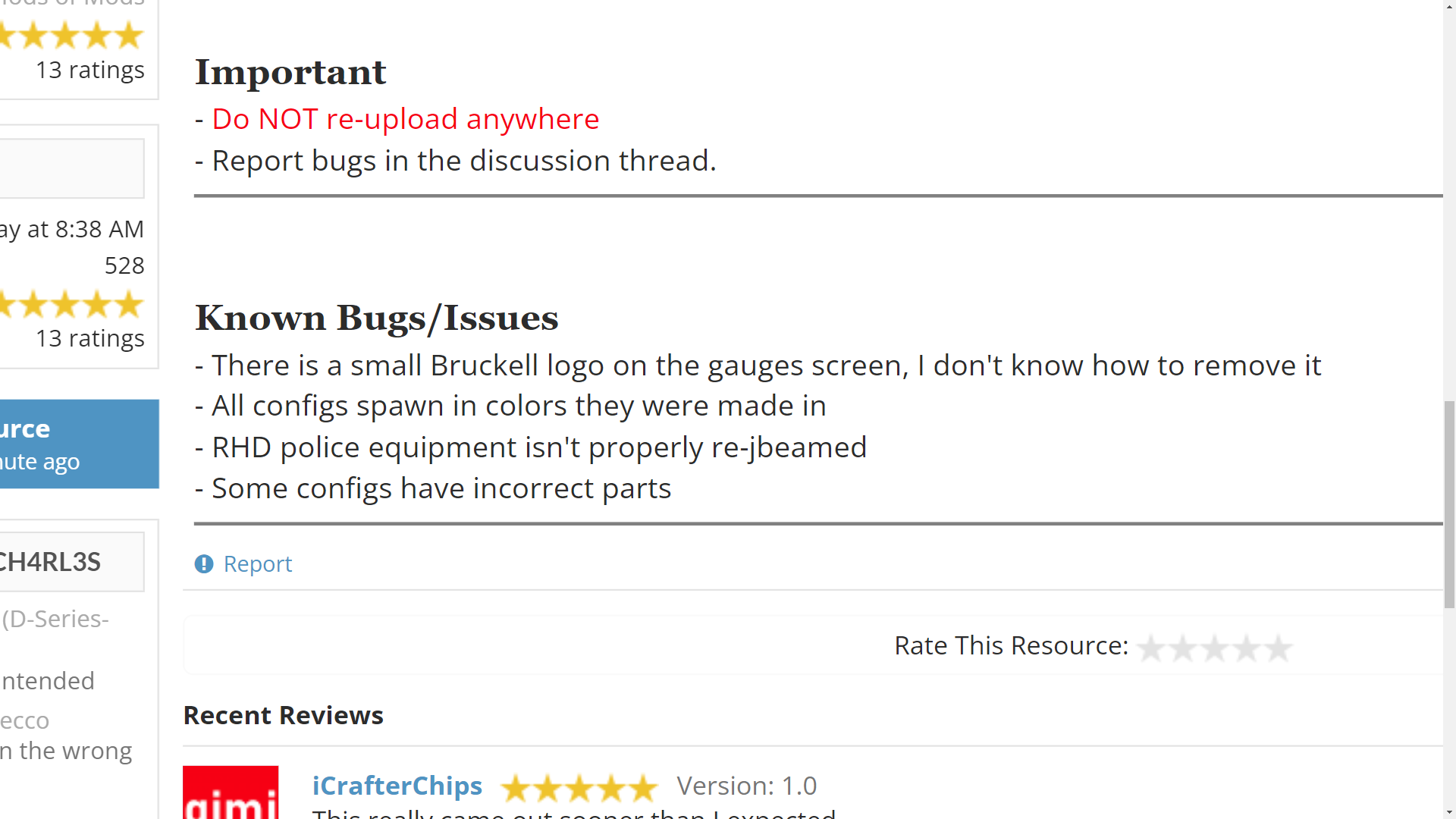Open the 13 ratings link under version info
This screenshot has width=1456, height=819.
click(90, 338)
